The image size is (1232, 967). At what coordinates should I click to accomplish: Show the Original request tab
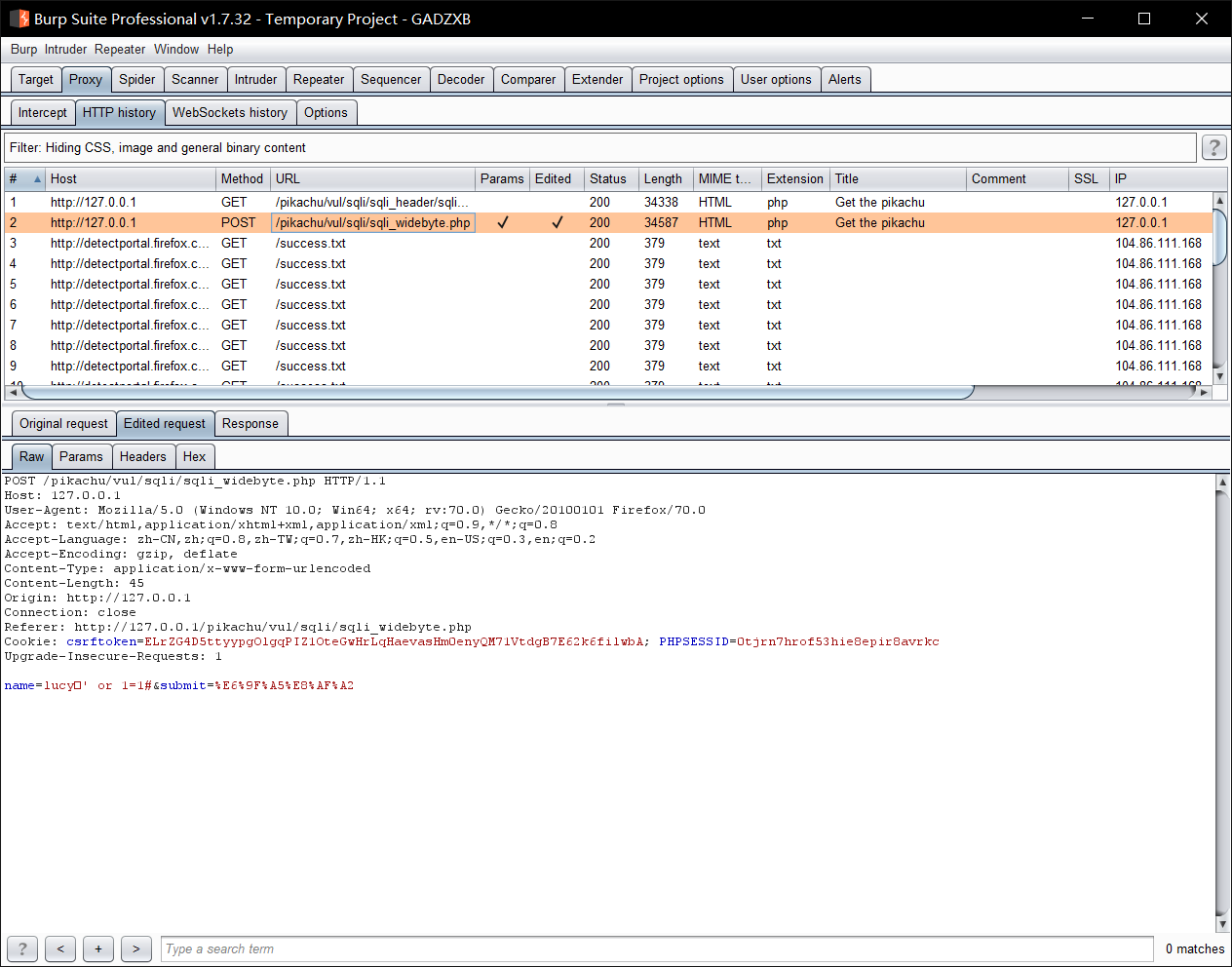64,424
